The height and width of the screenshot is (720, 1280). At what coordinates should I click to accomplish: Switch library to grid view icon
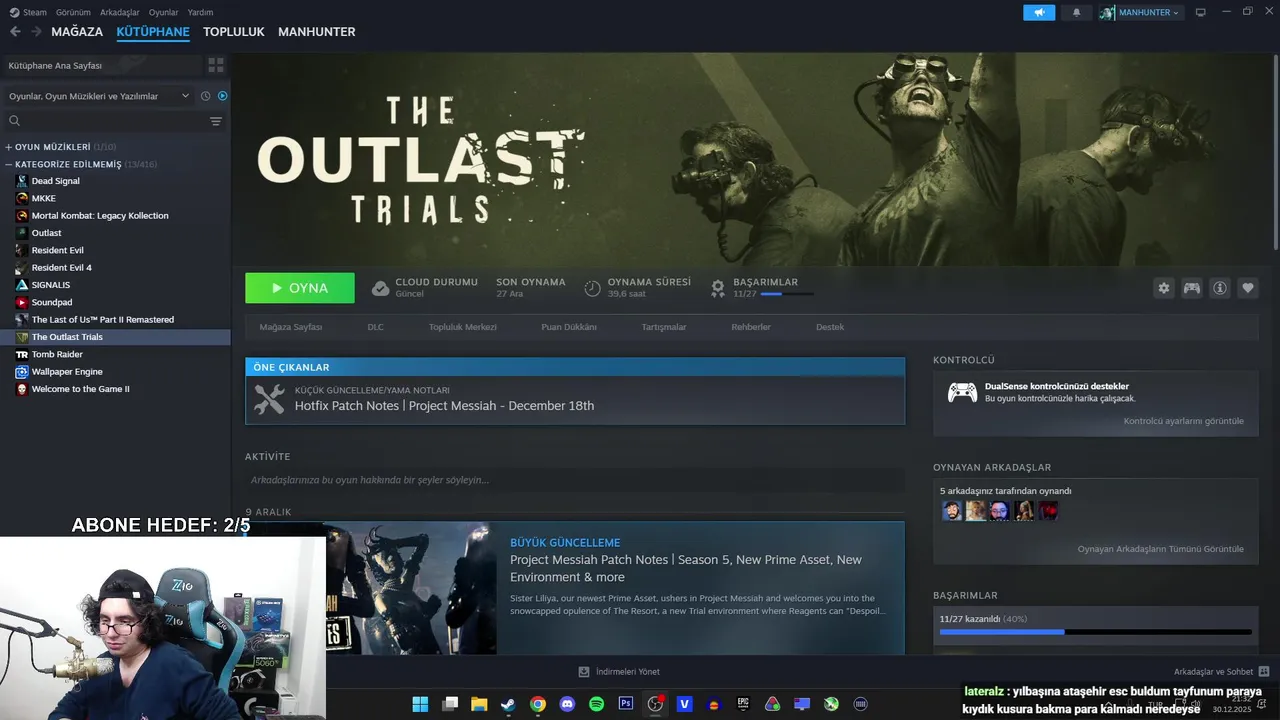[x=216, y=65]
